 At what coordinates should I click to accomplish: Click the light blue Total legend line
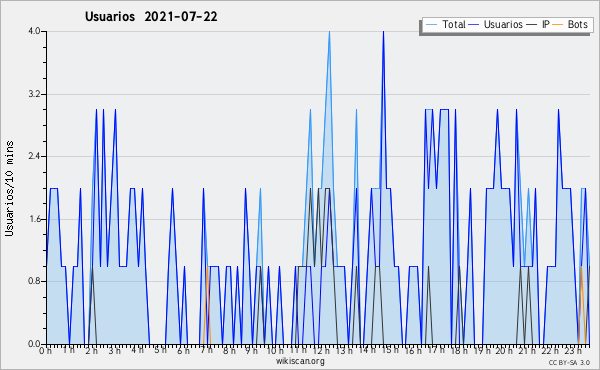(x=431, y=25)
